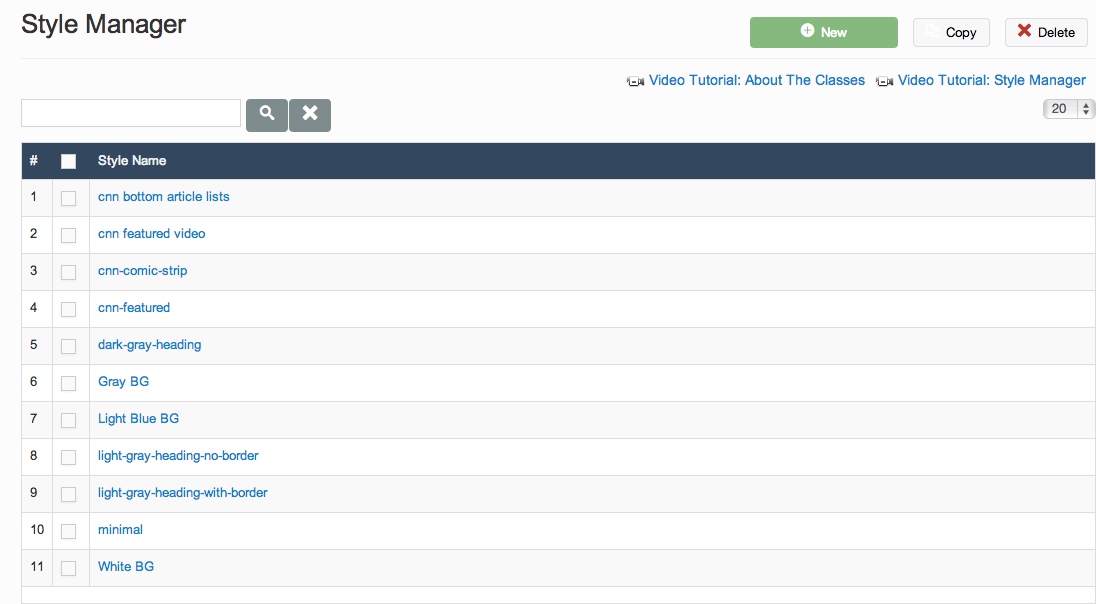Copy the selected style
This screenshot has width=1096, height=604.
951,32
